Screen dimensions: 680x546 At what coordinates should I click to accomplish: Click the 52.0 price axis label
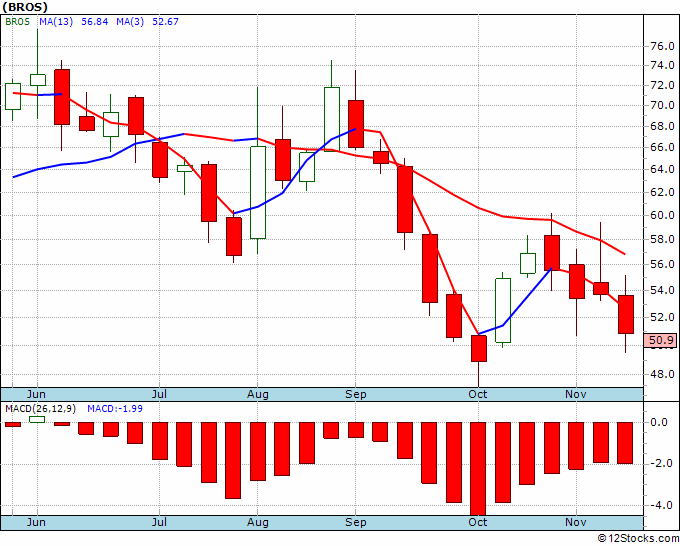(662, 317)
